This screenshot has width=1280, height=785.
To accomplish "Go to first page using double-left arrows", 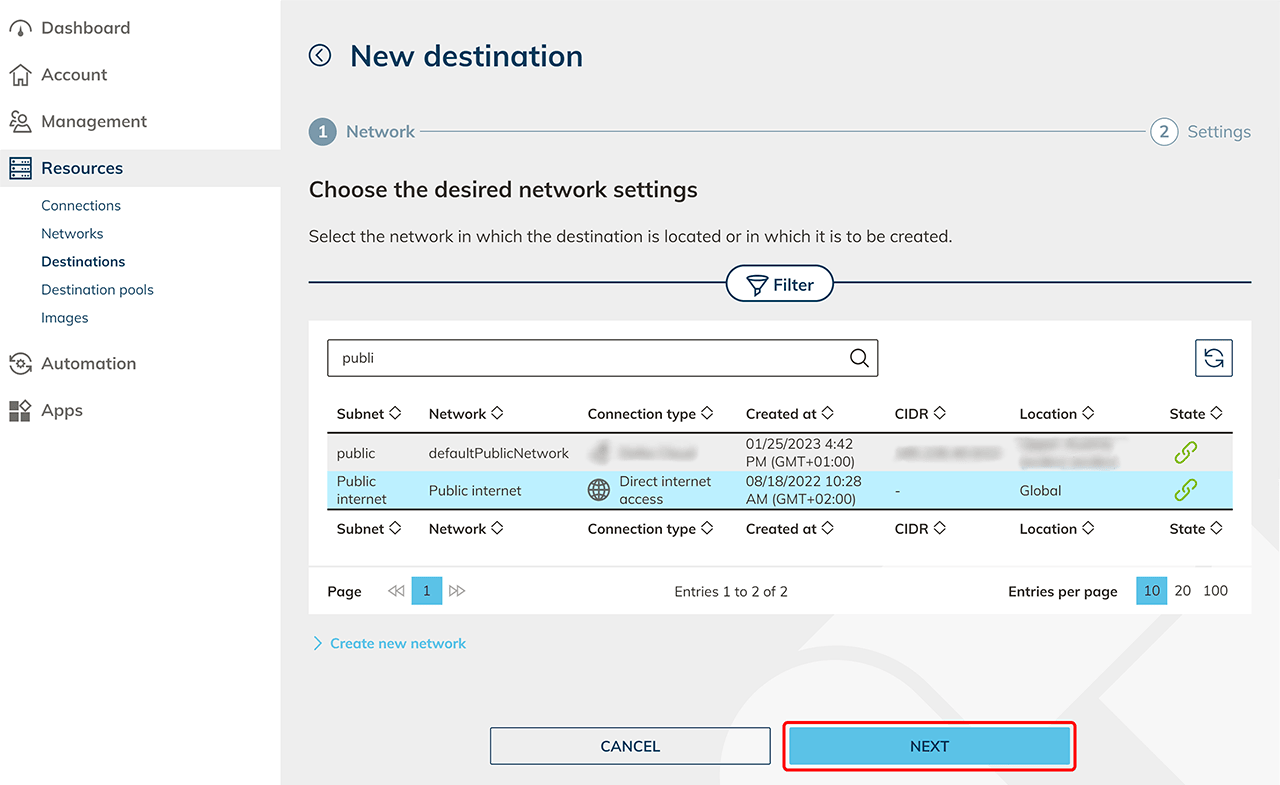I will [x=396, y=591].
